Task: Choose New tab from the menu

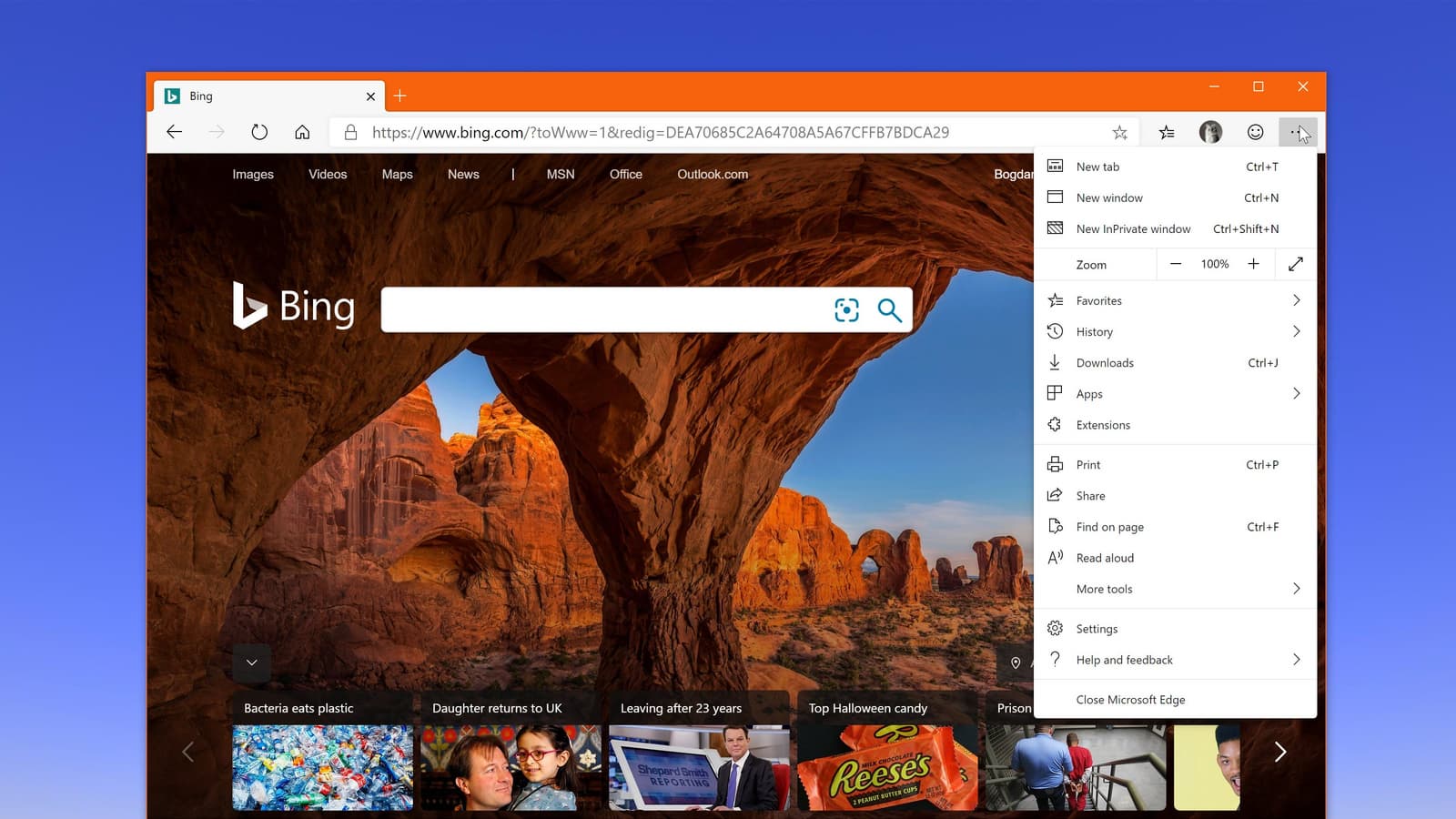Action: (1176, 167)
